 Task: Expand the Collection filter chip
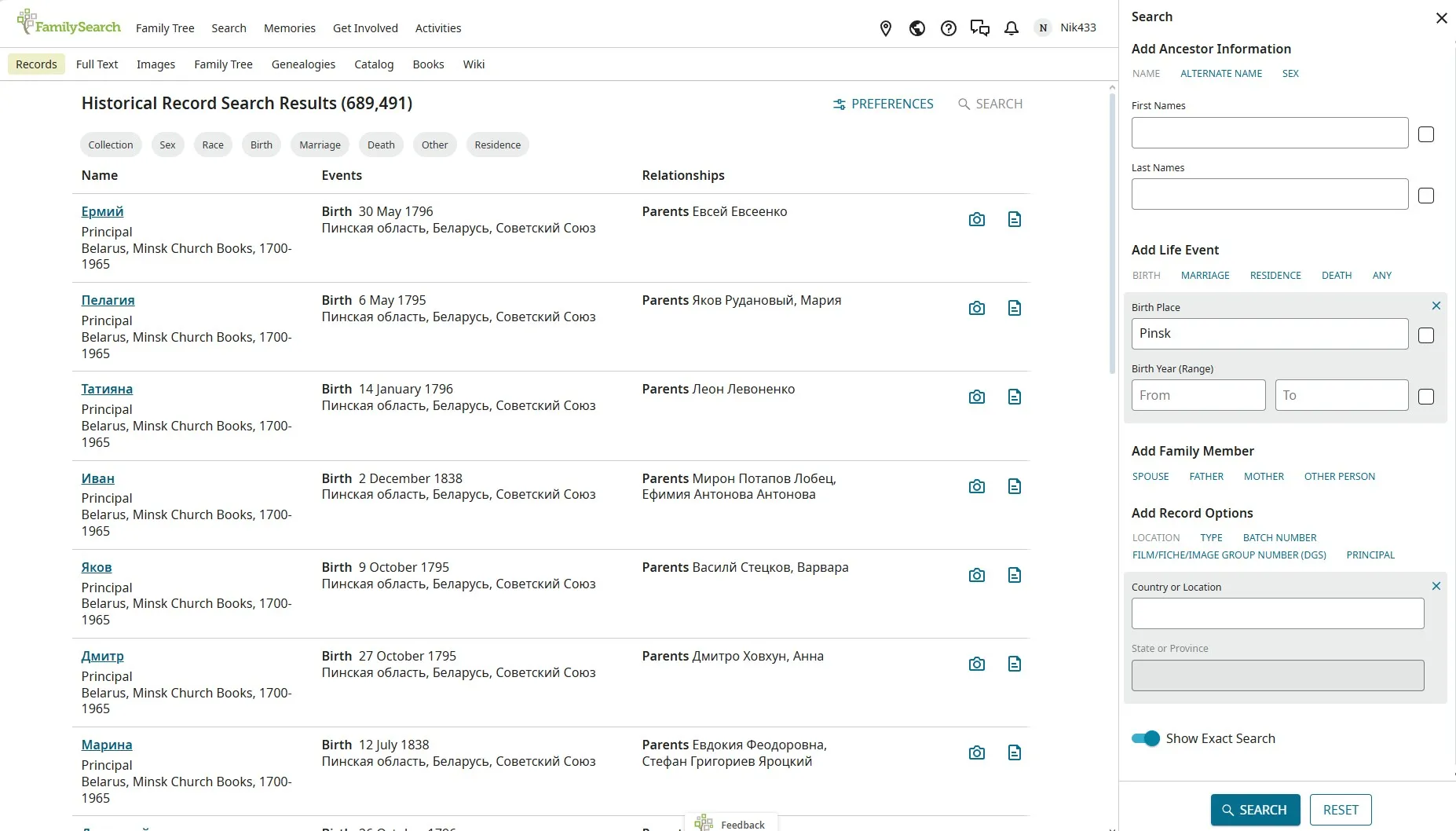[x=111, y=145]
